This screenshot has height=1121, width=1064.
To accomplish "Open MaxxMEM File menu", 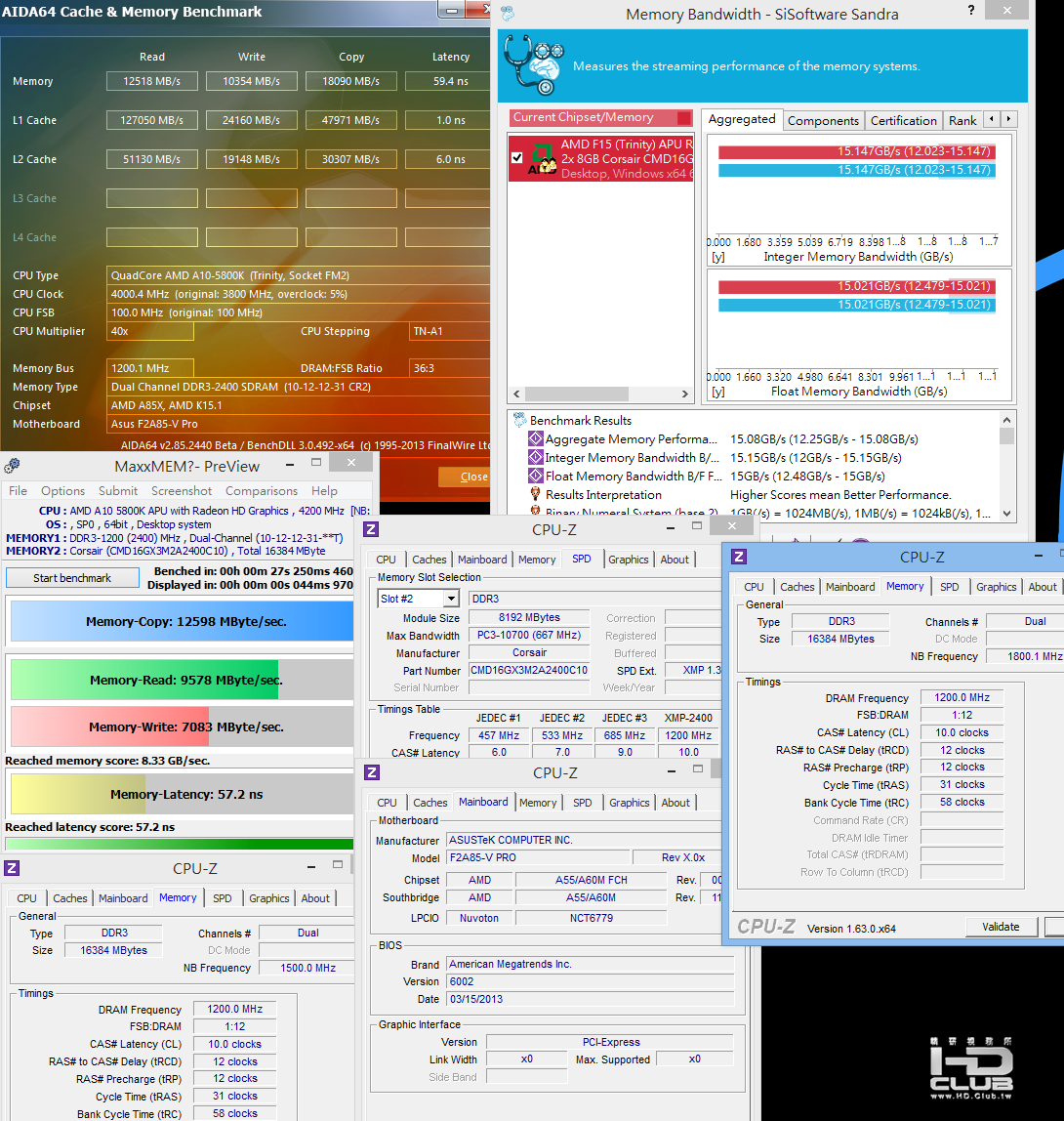I will click(x=18, y=490).
